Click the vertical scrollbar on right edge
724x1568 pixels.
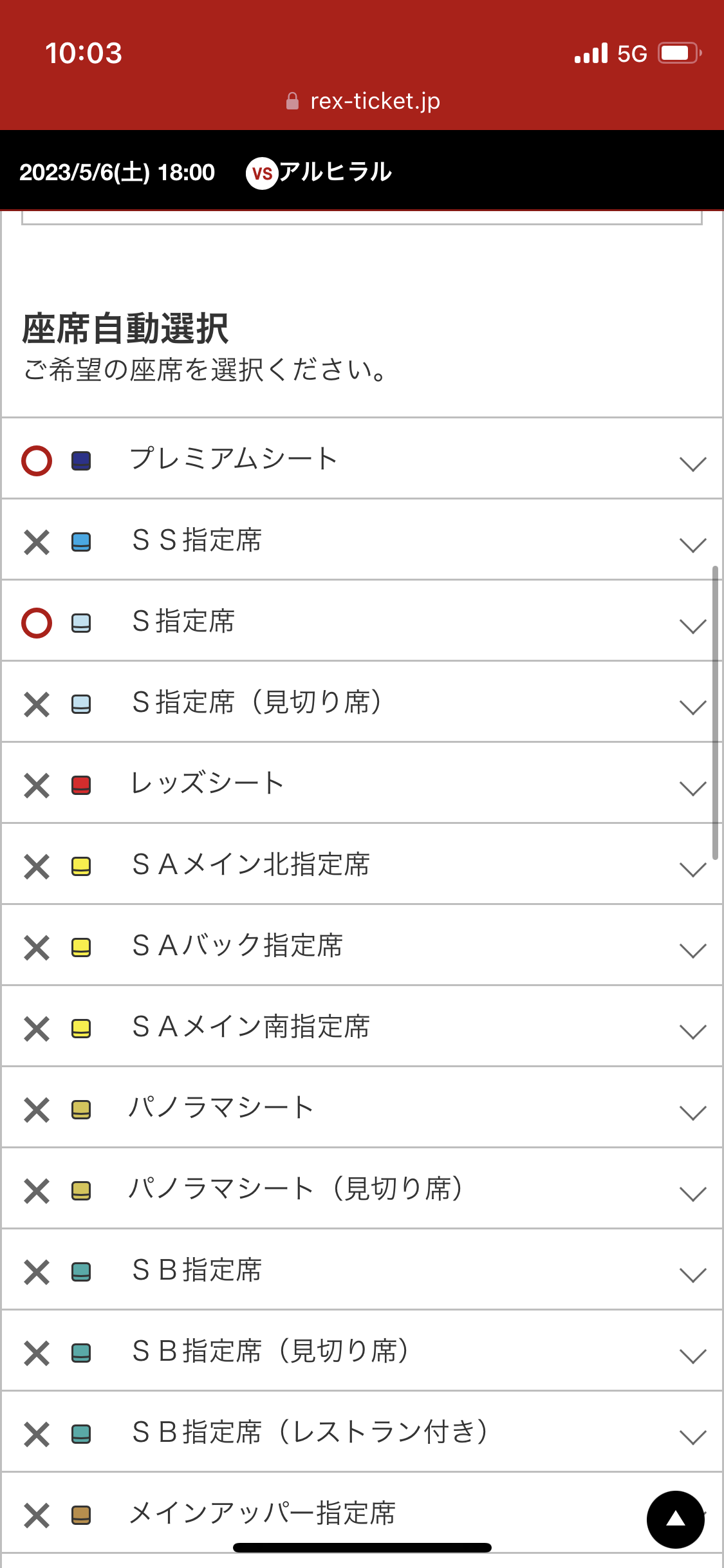pos(715,713)
